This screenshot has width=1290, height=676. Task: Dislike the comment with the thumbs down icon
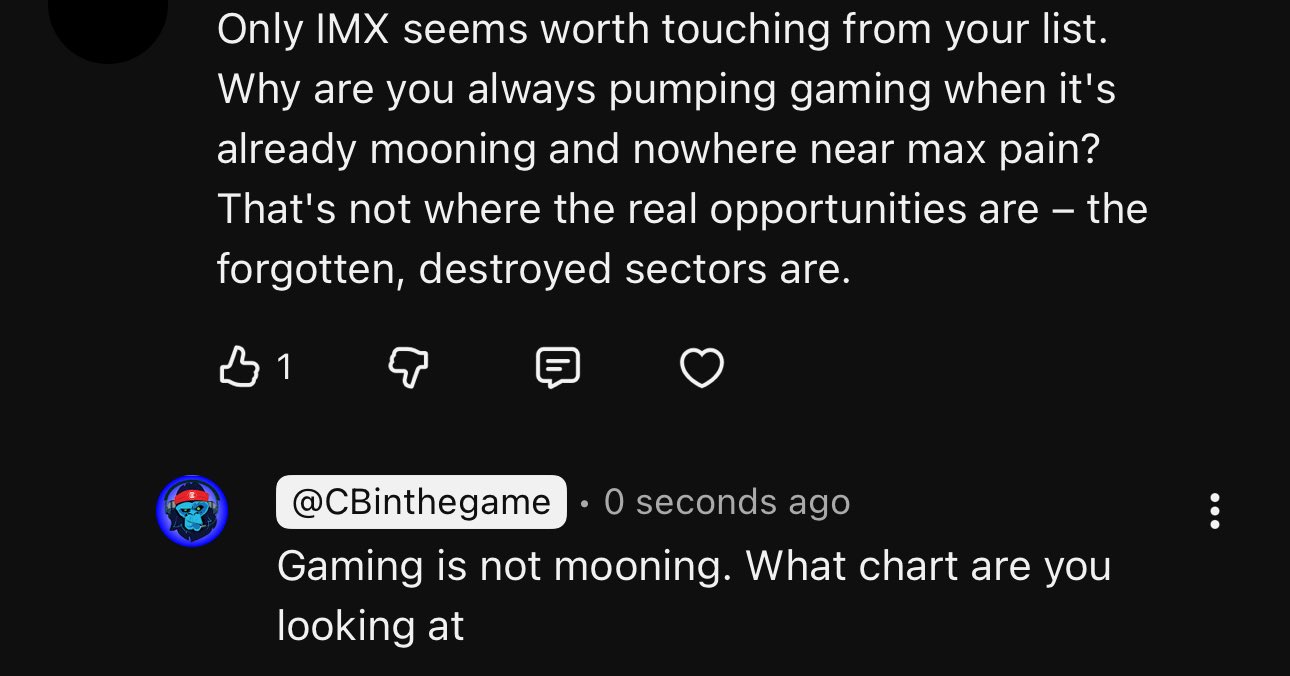[x=407, y=368]
